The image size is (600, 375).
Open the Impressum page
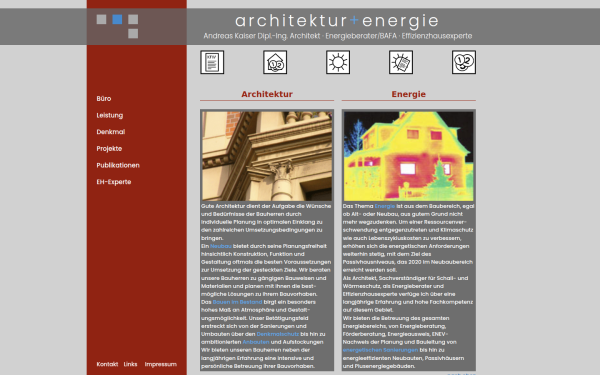coord(161,364)
